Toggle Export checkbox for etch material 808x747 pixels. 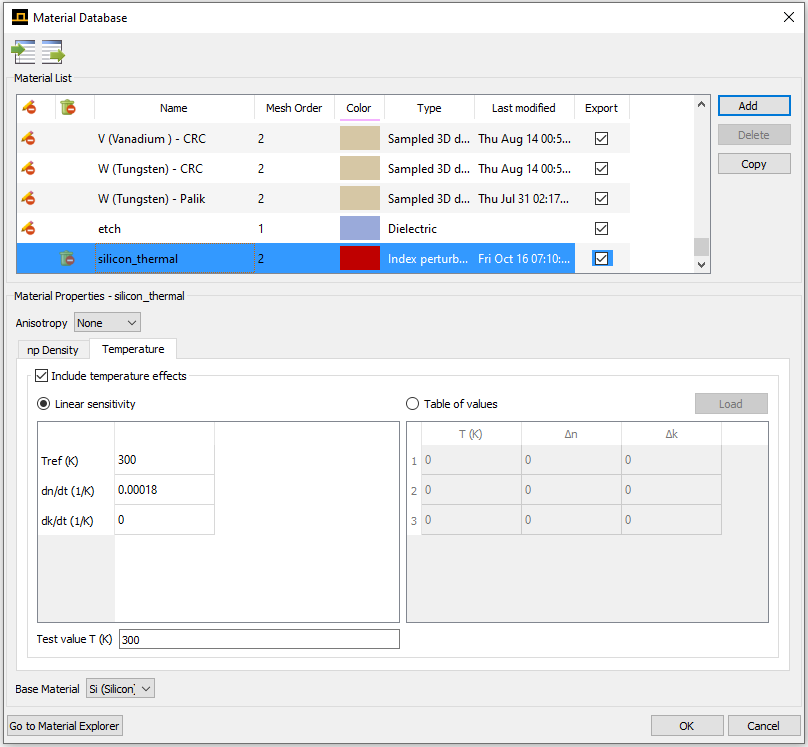(601, 228)
